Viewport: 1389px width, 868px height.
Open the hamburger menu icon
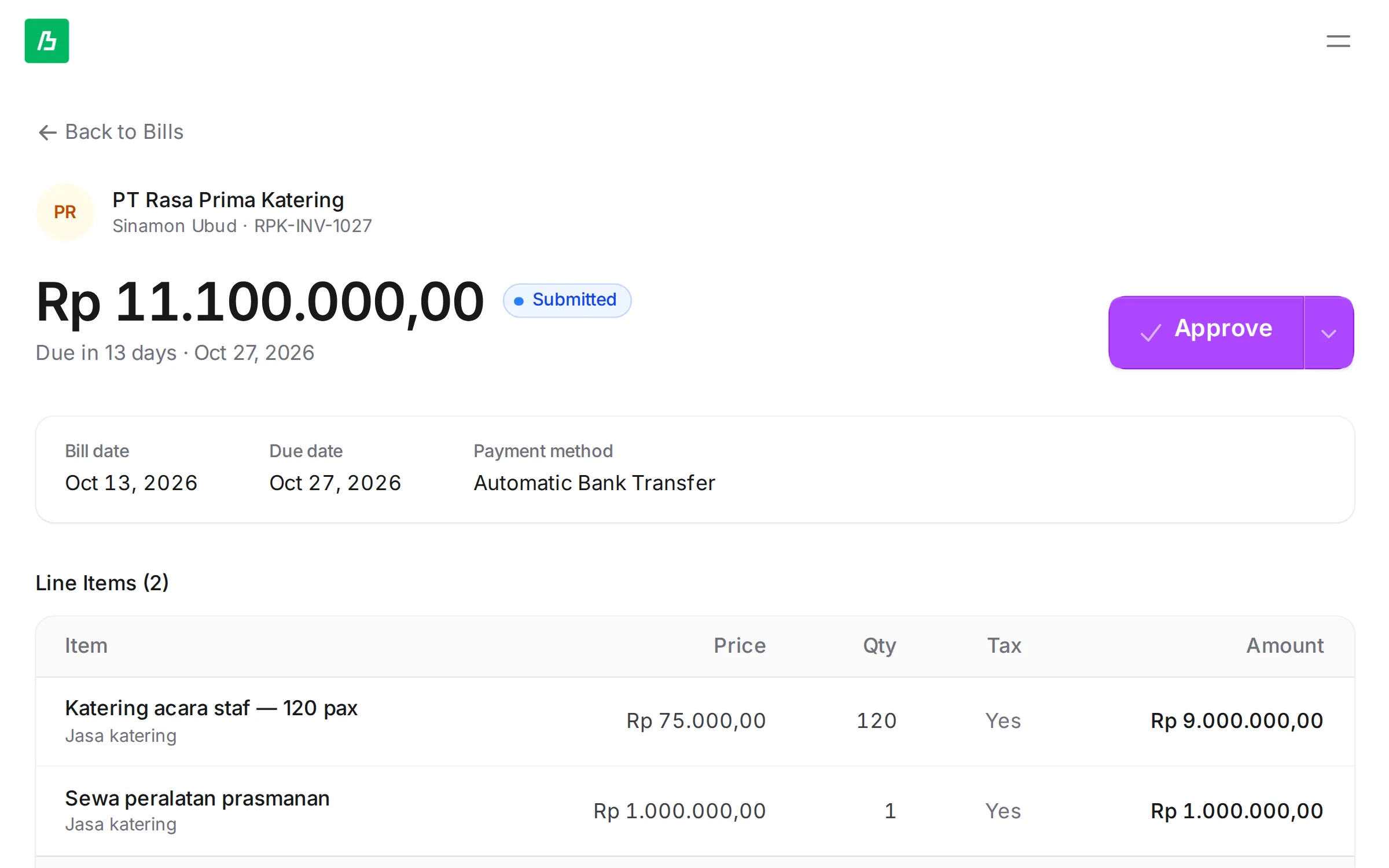tap(1338, 41)
